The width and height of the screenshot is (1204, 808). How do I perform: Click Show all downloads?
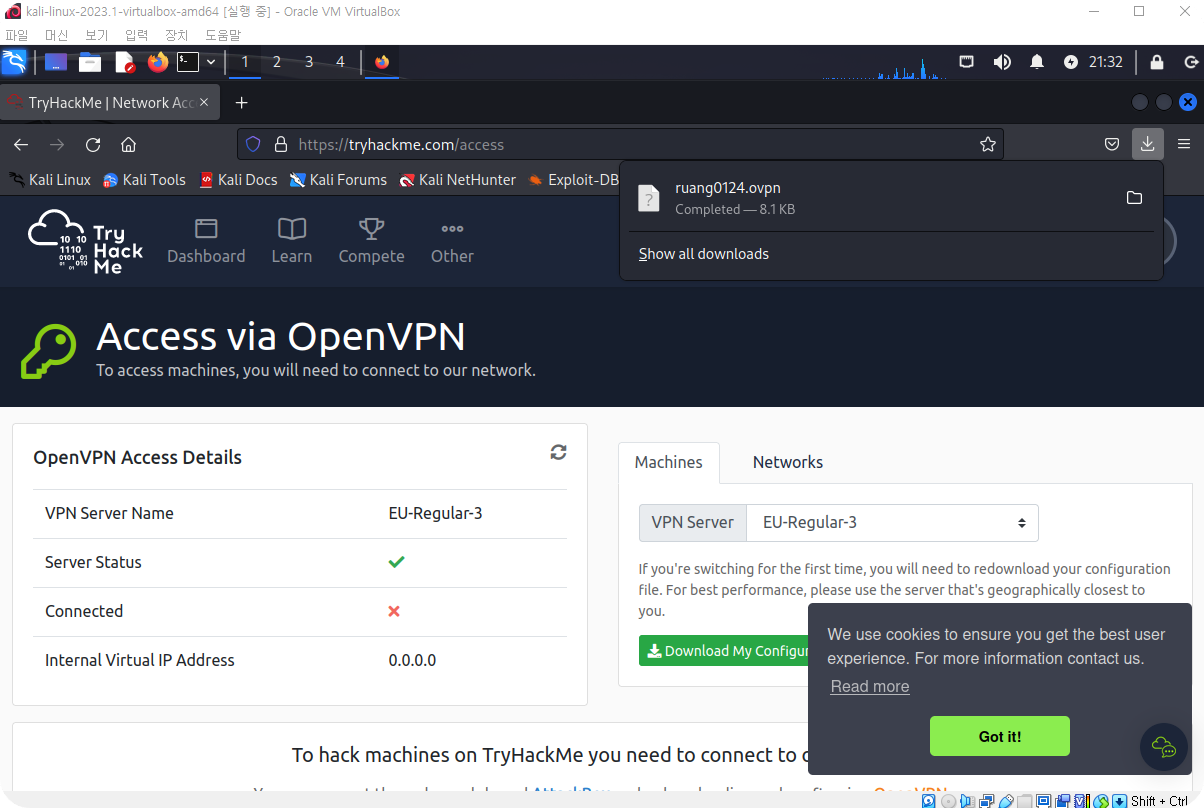click(x=704, y=254)
